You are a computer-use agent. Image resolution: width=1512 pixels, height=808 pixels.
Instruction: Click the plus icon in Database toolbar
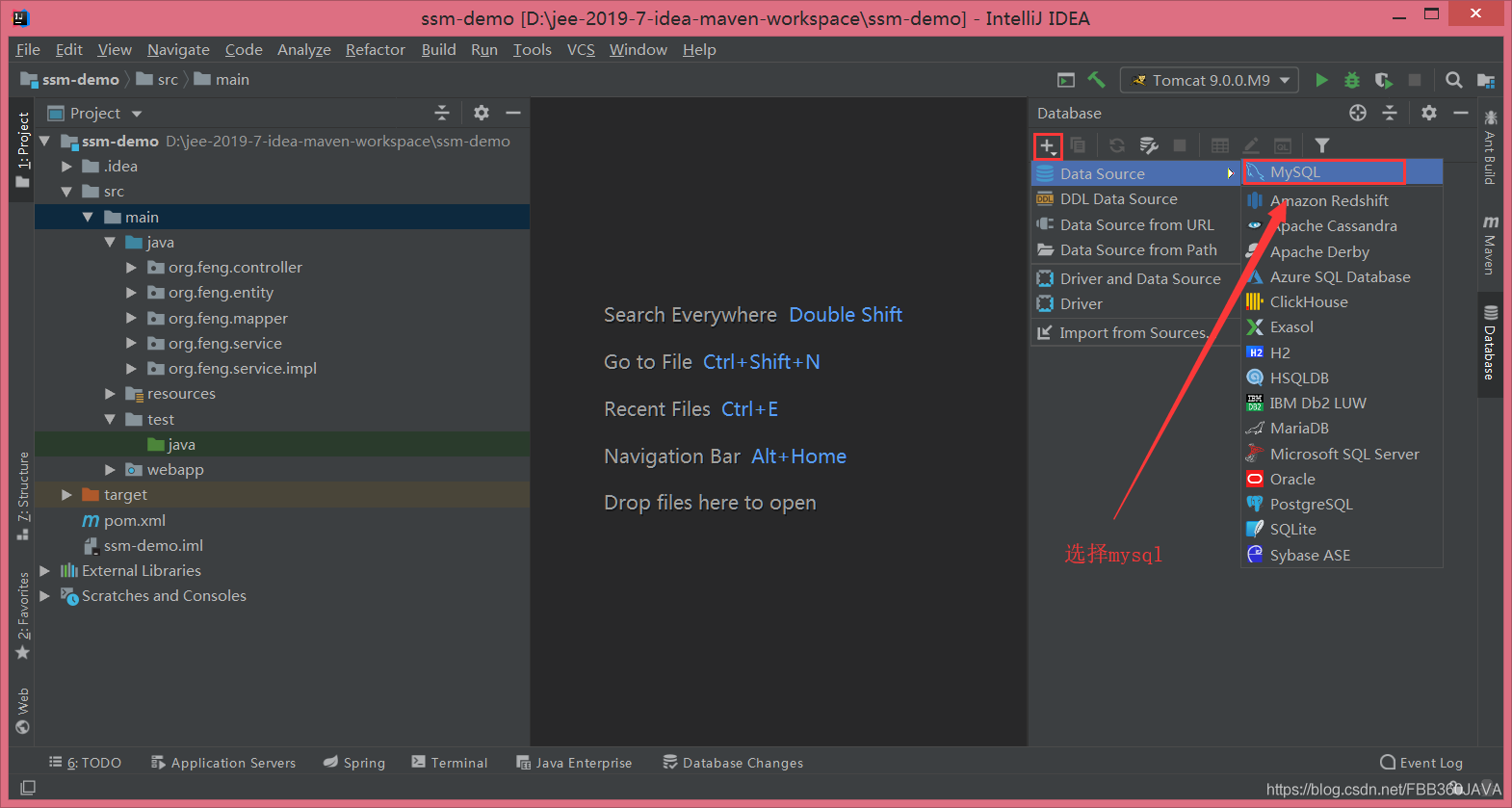[1048, 145]
